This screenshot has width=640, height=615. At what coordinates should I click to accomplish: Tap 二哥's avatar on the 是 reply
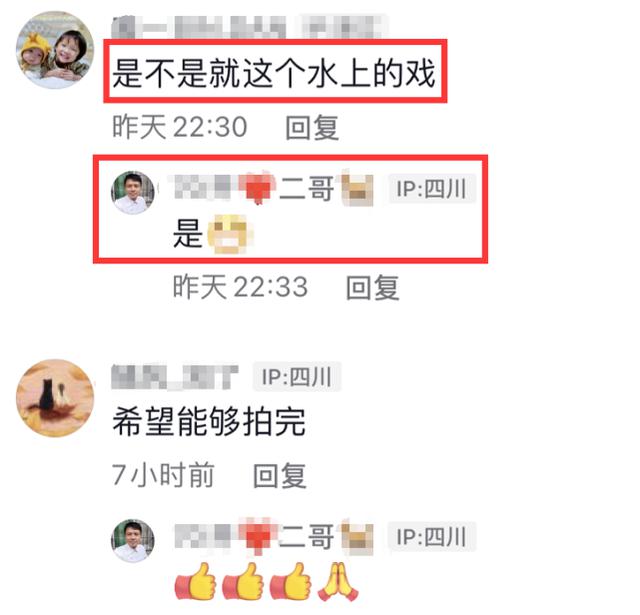point(133,193)
